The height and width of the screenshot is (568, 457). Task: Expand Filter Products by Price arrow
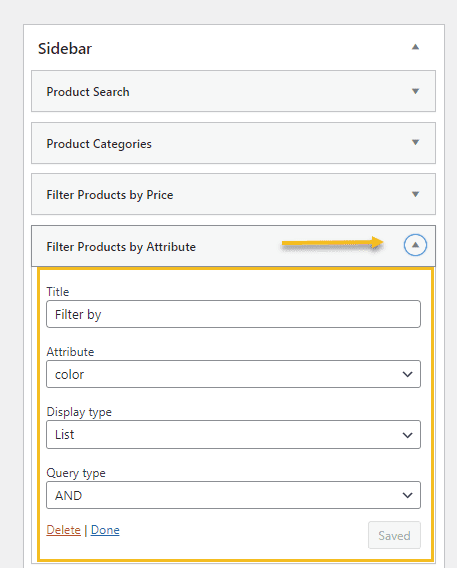tap(415, 195)
